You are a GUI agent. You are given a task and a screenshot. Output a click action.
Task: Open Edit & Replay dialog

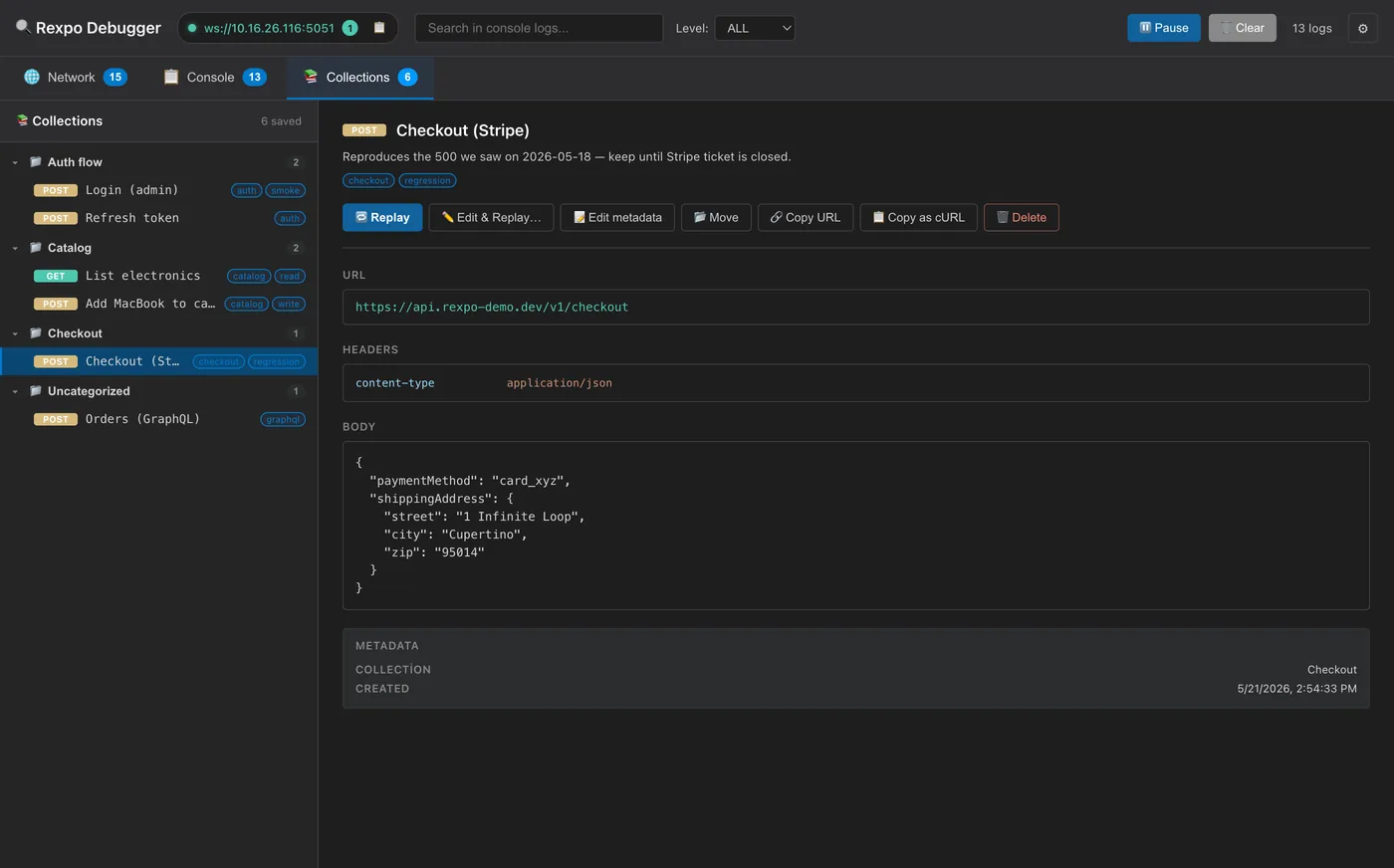[x=492, y=217]
